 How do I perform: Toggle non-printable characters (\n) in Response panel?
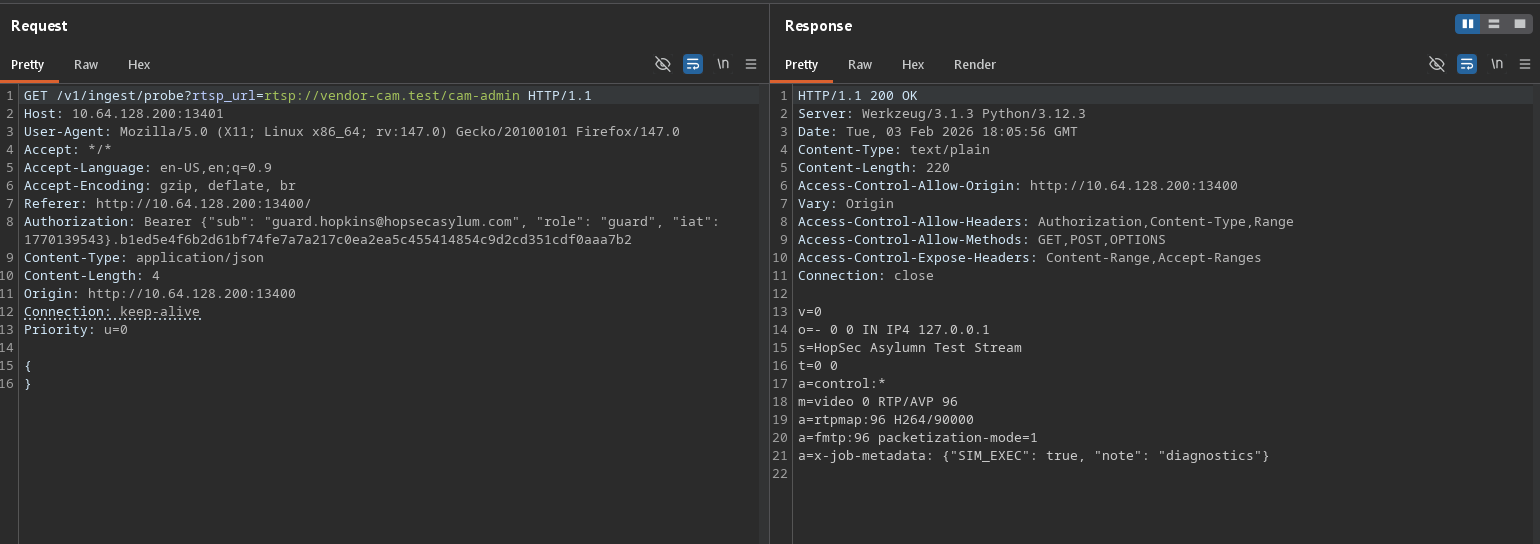click(1497, 64)
